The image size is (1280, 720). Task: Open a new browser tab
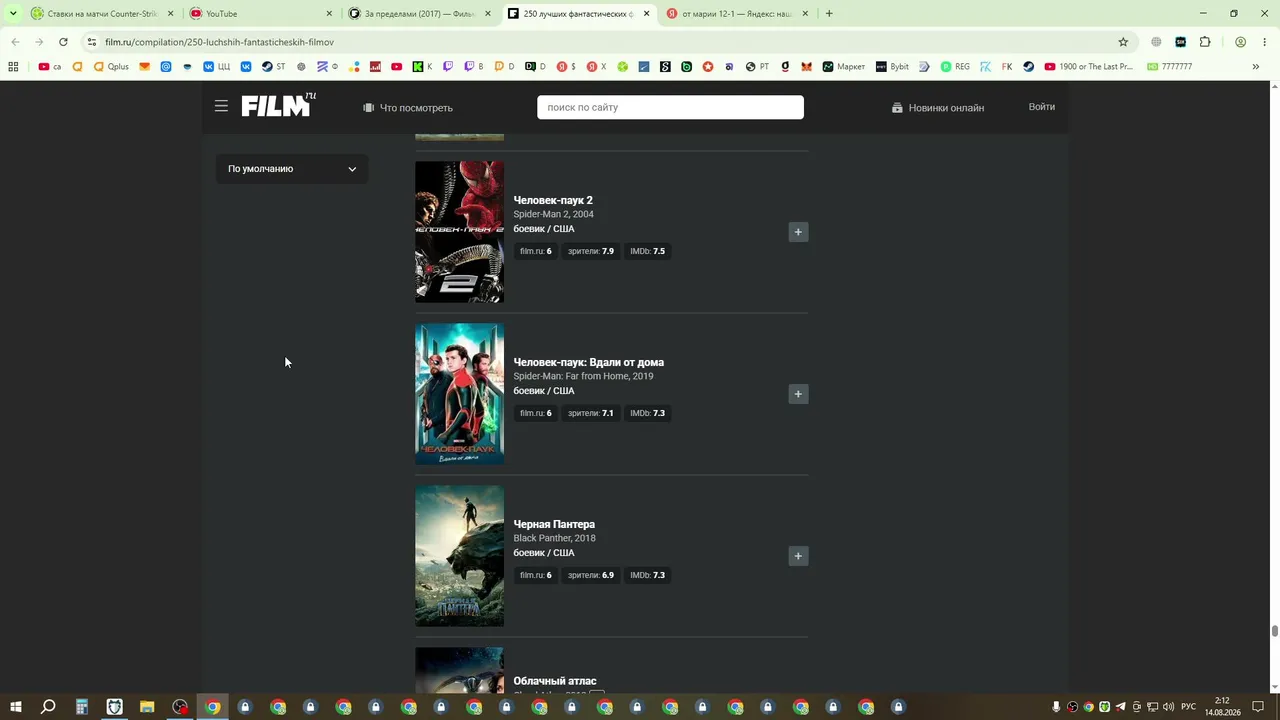coord(829,14)
